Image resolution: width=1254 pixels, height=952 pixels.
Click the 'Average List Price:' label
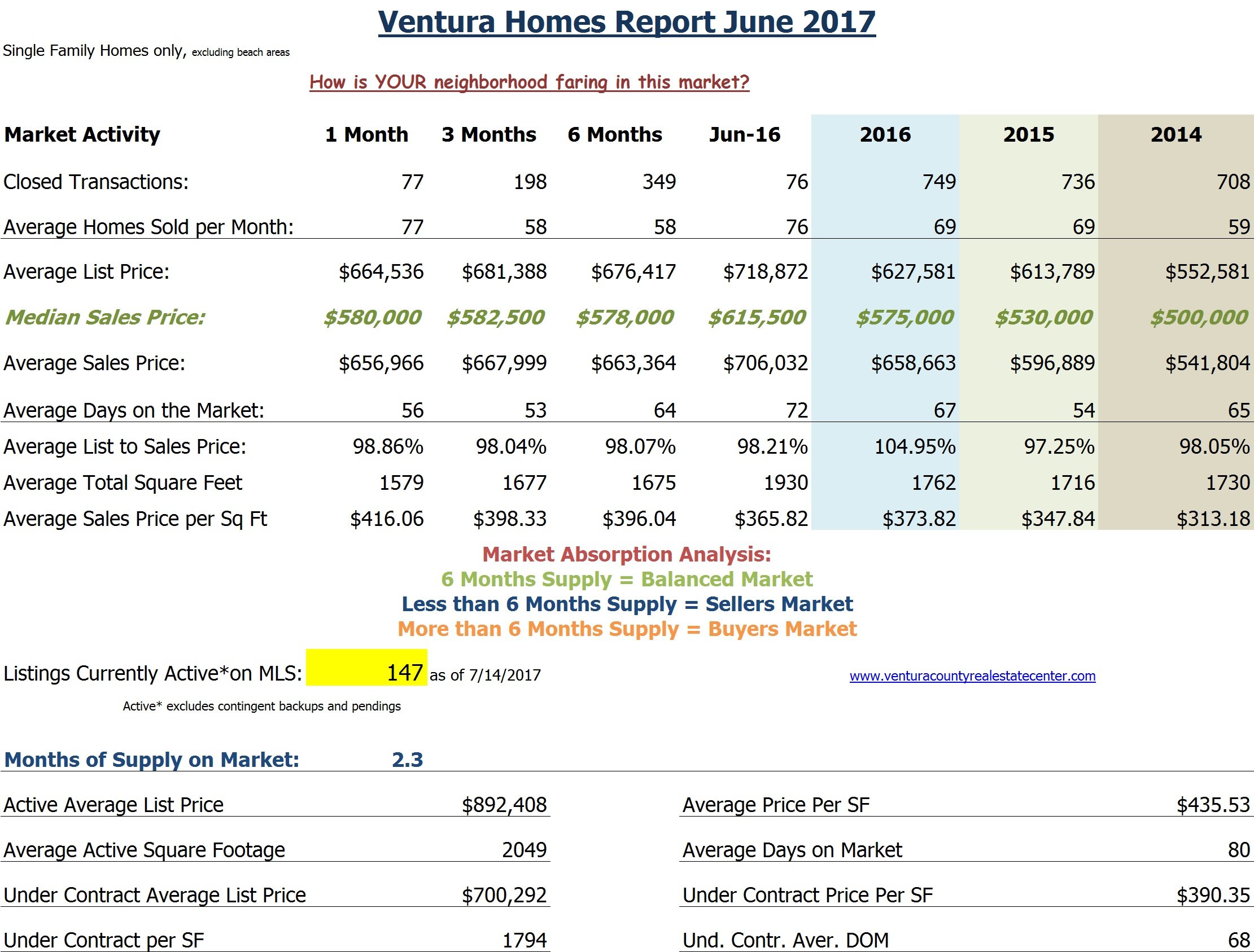coord(87,272)
